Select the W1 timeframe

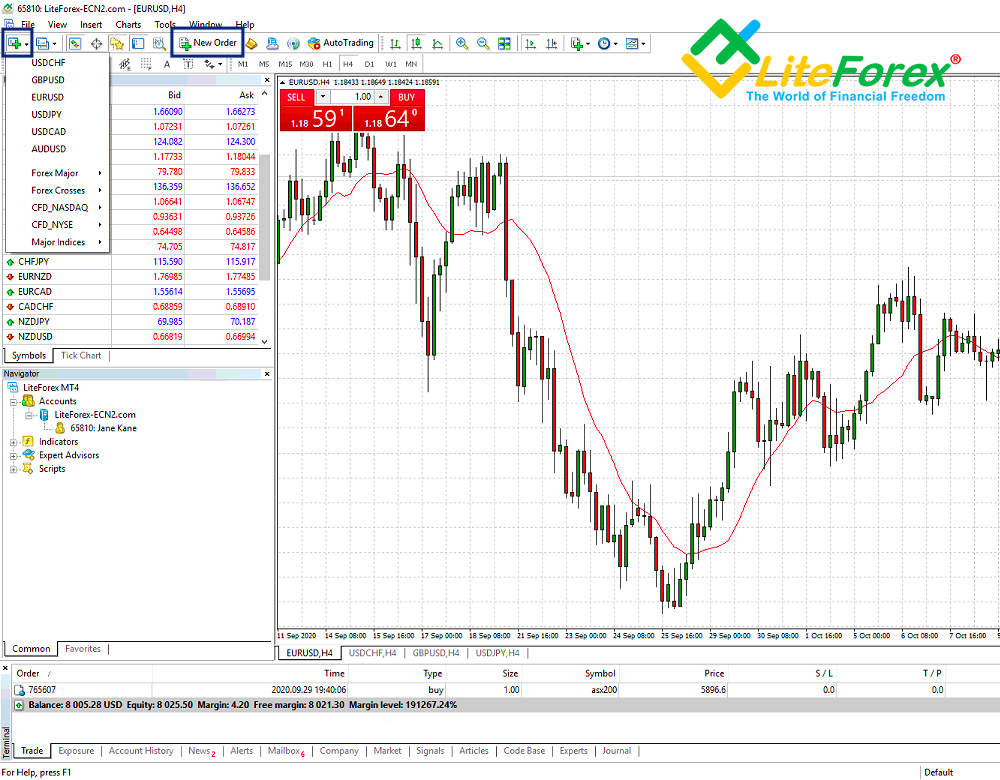pyautogui.click(x=390, y=64)
